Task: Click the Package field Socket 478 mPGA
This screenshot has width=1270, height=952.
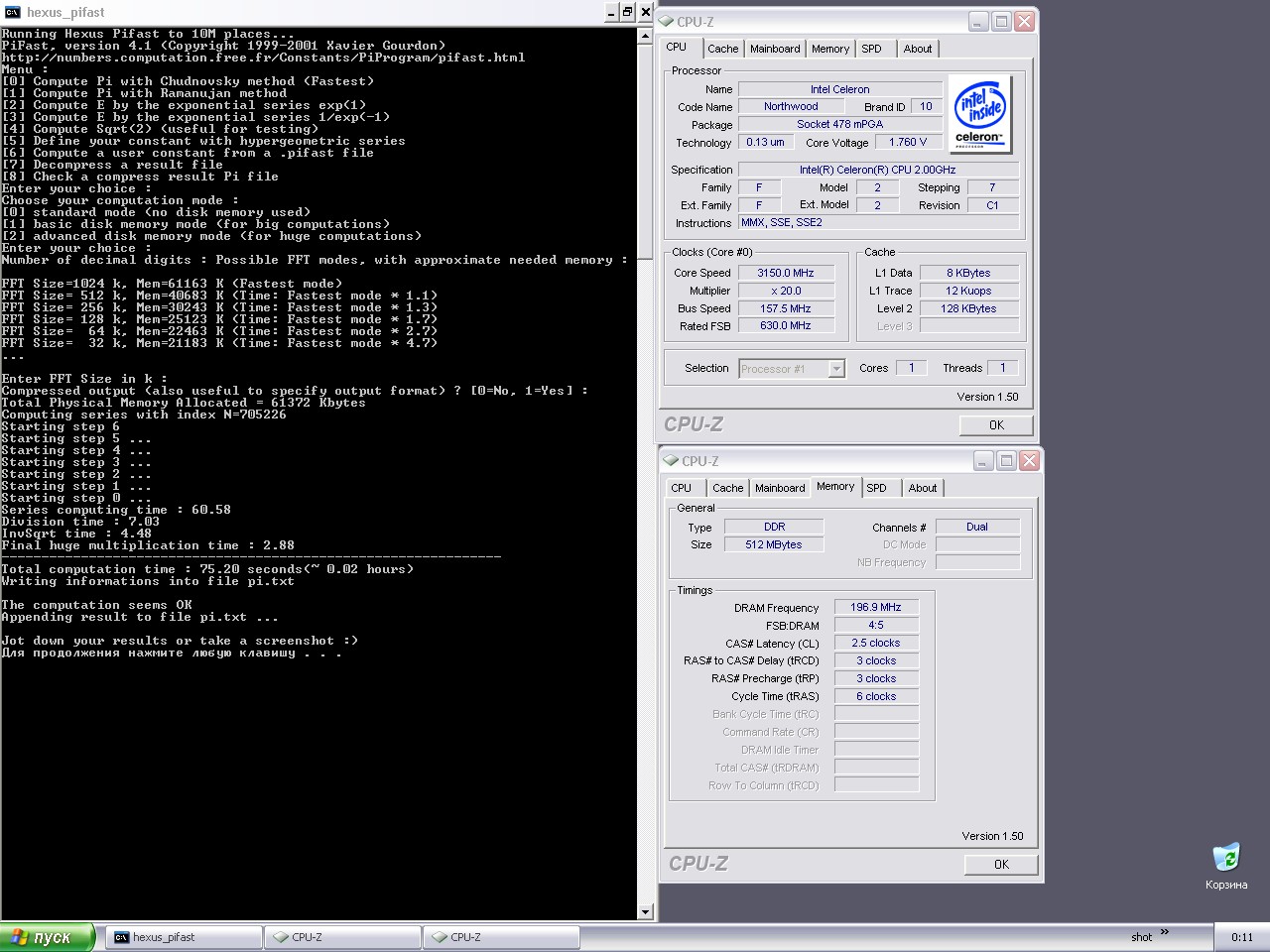Action: coord(839,124)
